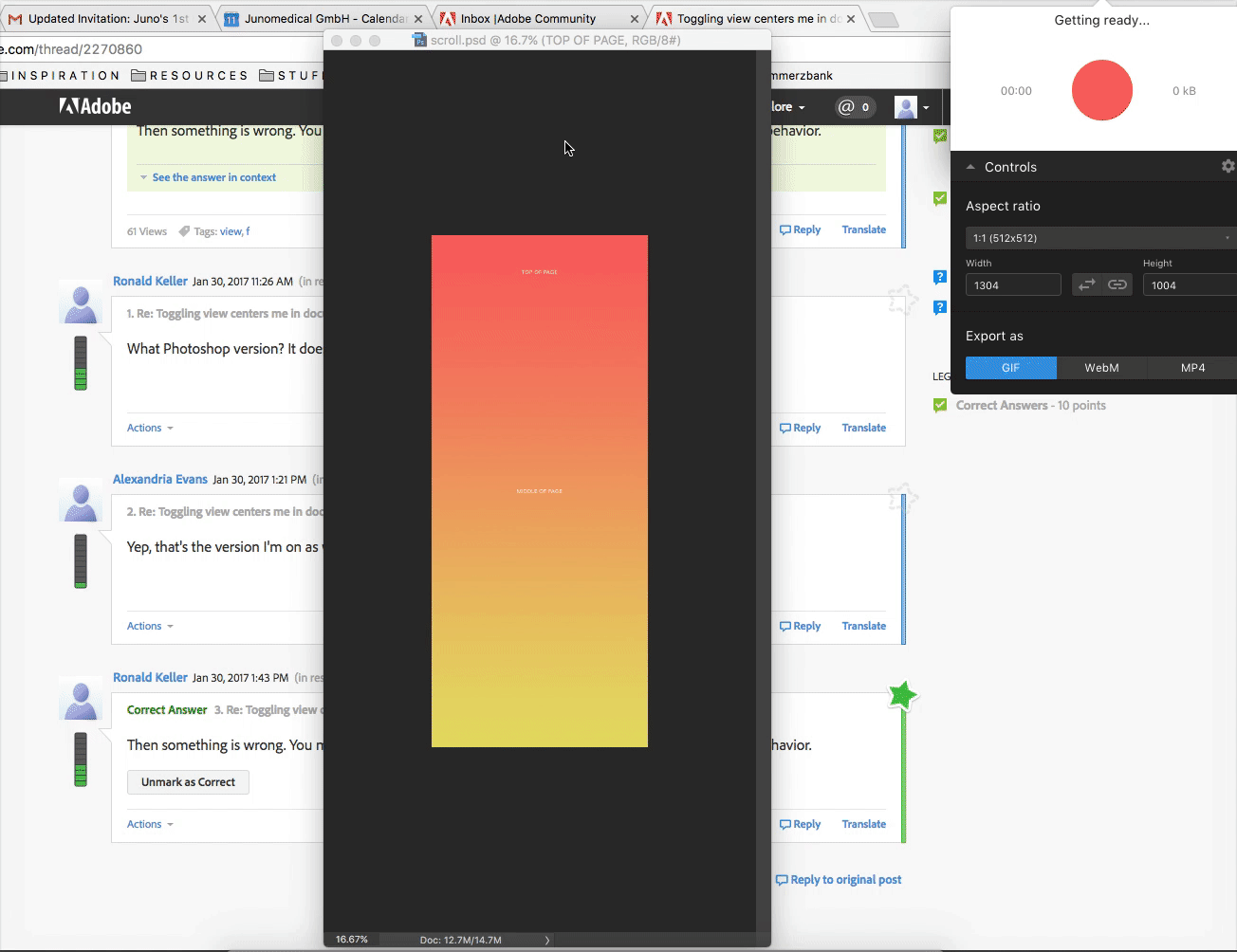The width and height of the screenshot is (1237, 952).
Task: Open a new browser tab
Action: (x=883, y=20)
